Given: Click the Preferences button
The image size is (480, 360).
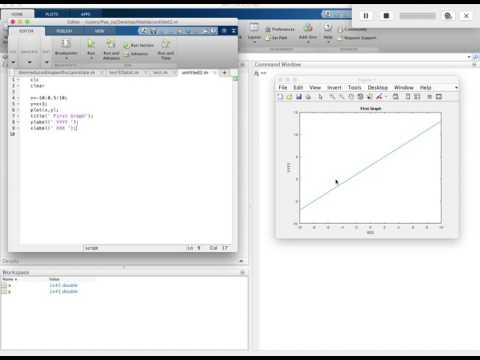Looking at the screenshot, I should pos(280,29).
